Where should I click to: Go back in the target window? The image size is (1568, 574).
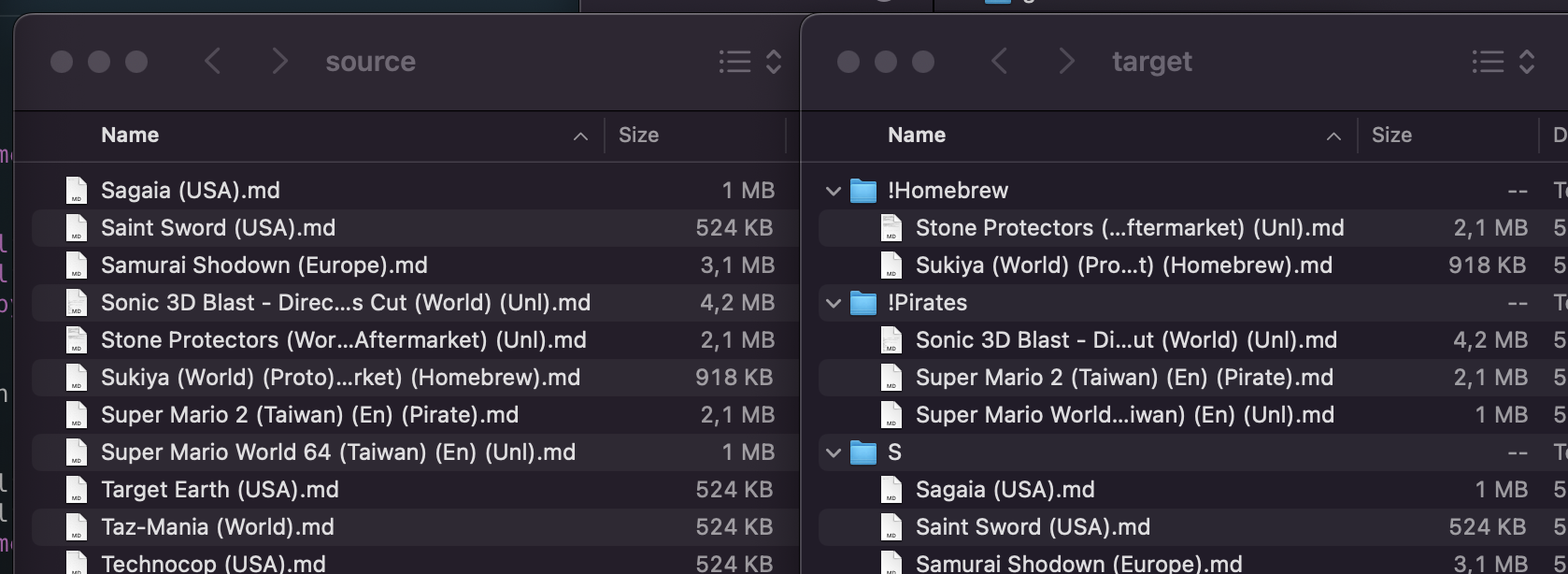1000,62
